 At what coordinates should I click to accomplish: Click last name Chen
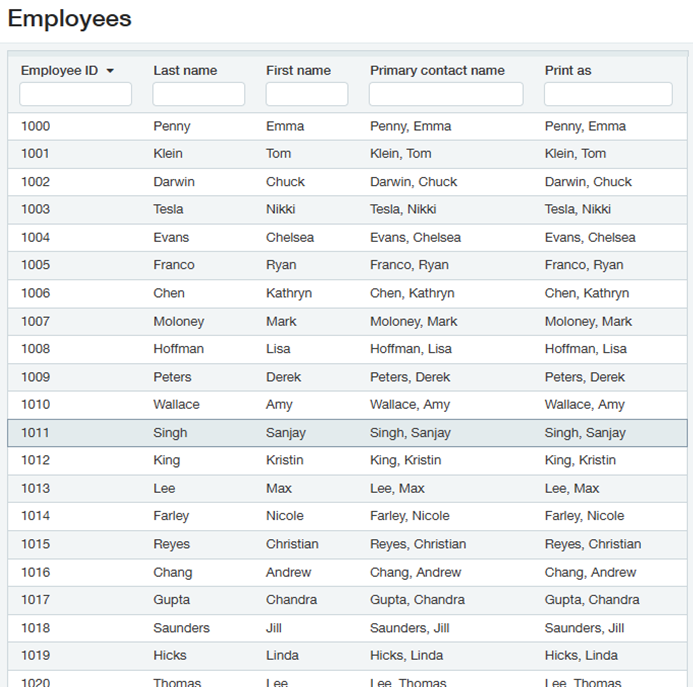click(169, 293)
